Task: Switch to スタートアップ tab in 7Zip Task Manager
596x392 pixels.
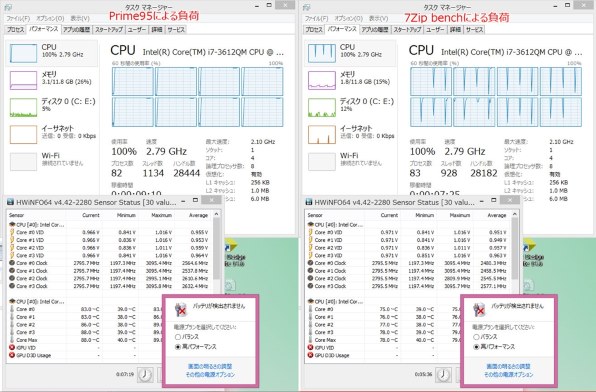Action: 407,29
